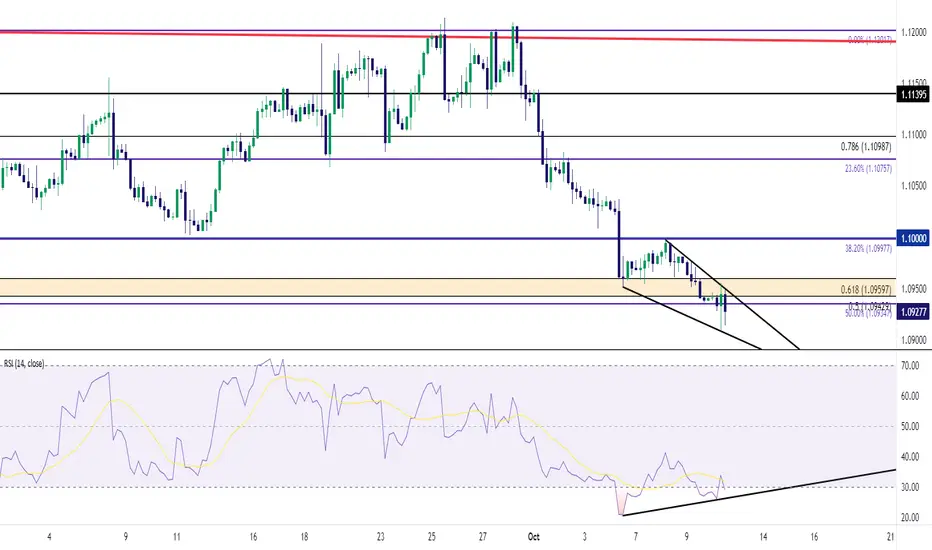Click the 27 date label on time axis

click(483, 537)
